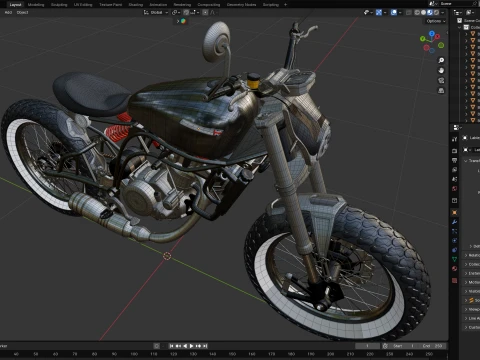Open the World properties tab

pyautogui.click(x=455, y=189)
